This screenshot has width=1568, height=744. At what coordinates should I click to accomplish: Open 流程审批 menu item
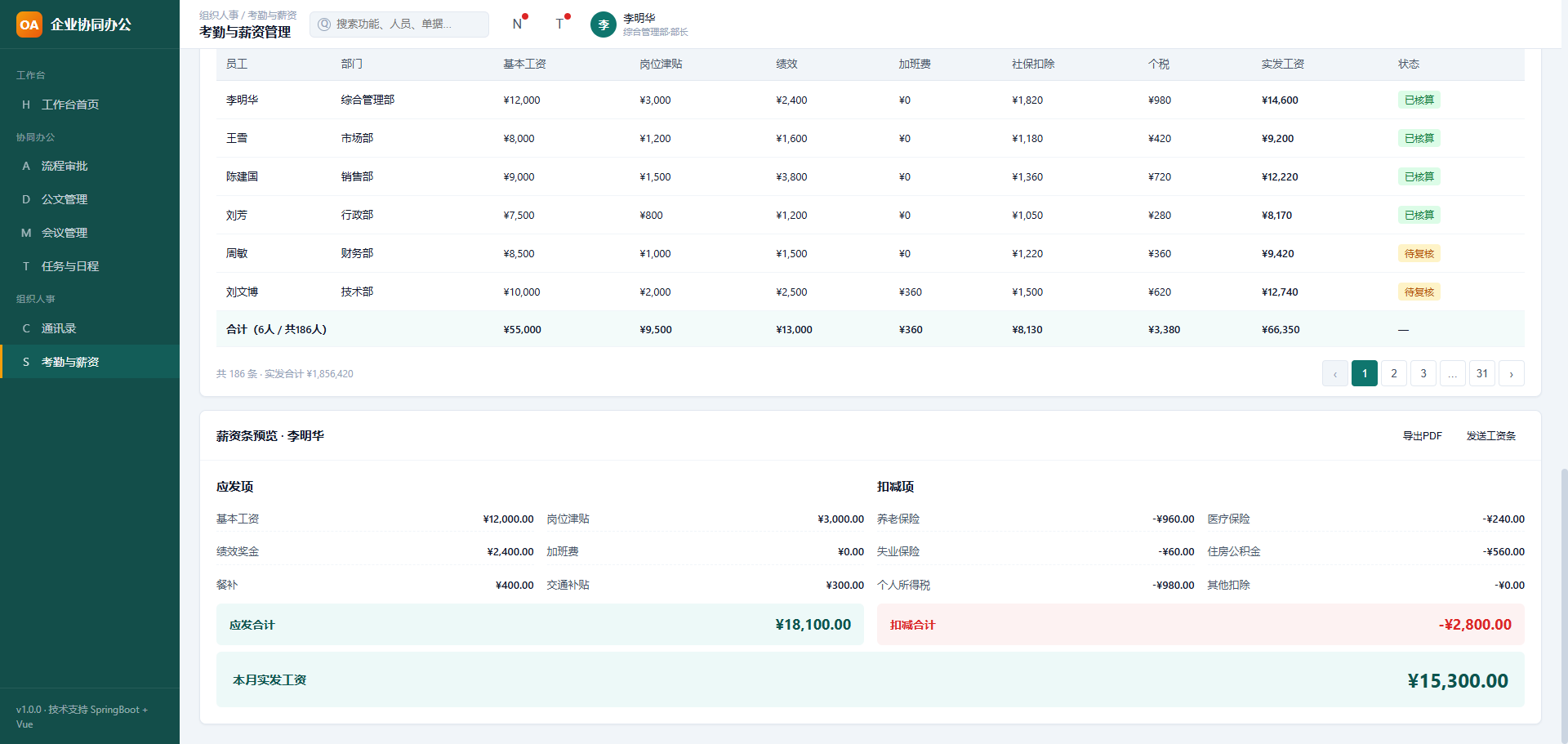[90, 166]
